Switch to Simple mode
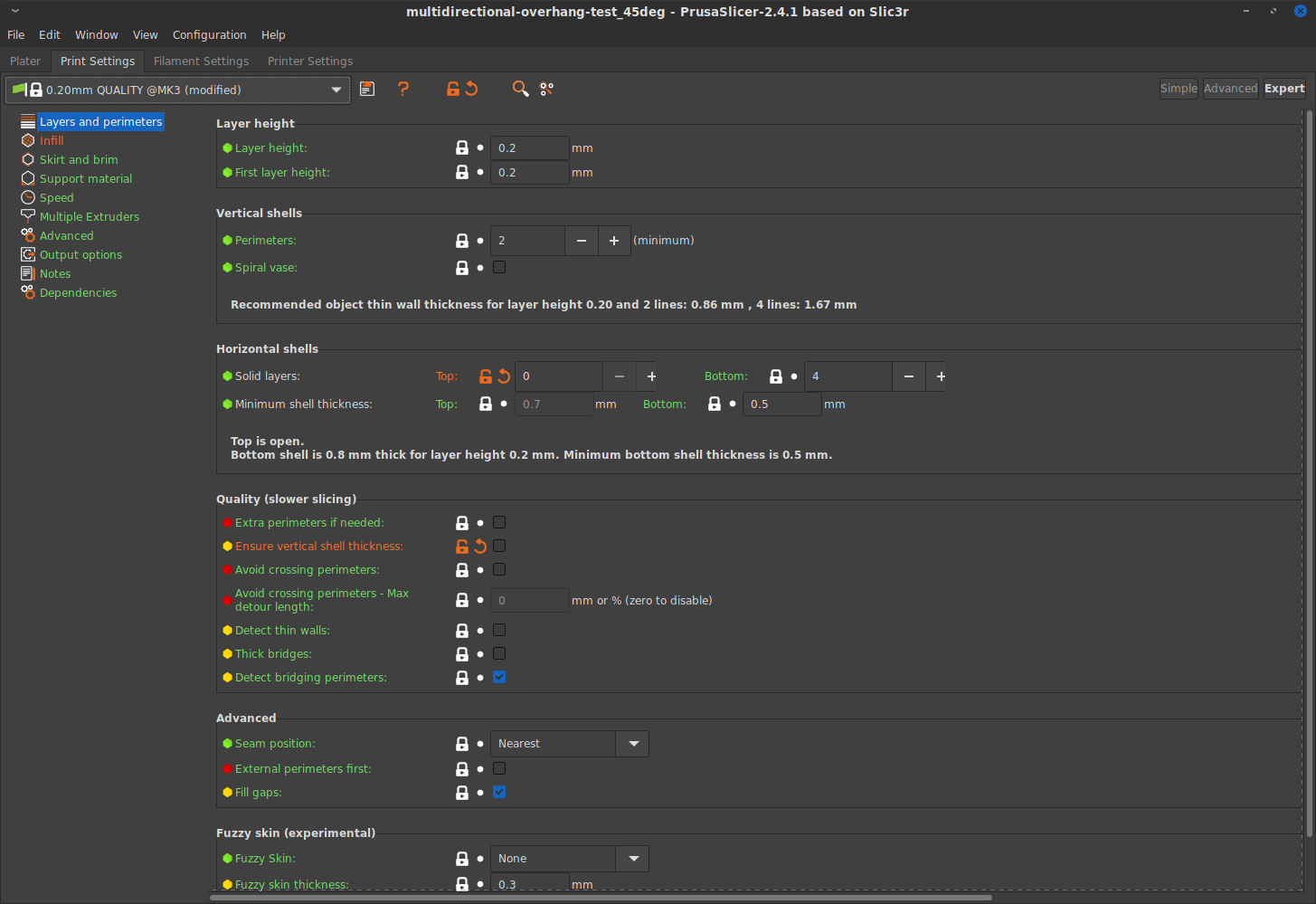The width and height of the screenshot is (1316, 904). pyautogui.click(x=1179, y=88)
